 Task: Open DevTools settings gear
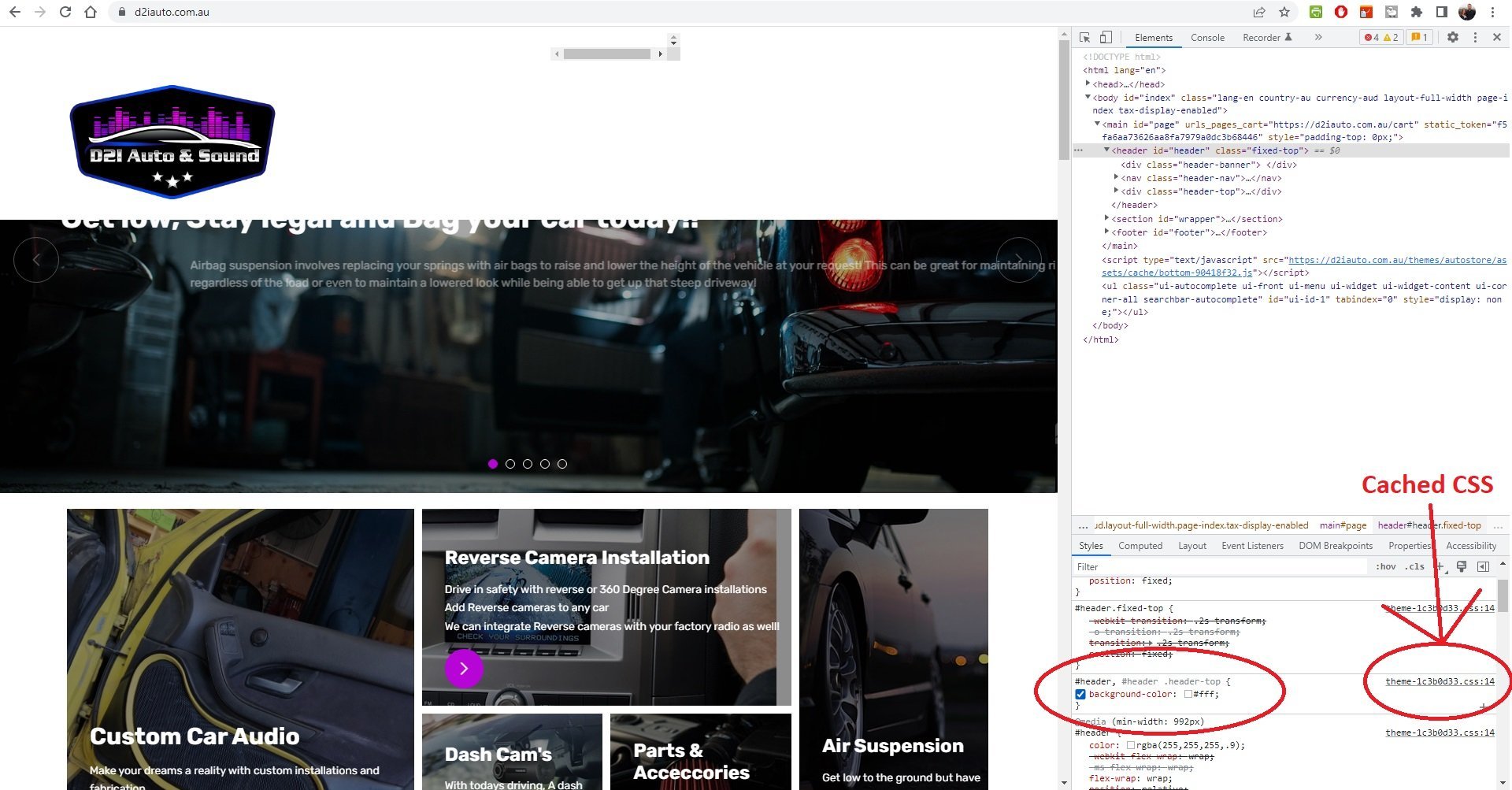(x=1453, y=37)
